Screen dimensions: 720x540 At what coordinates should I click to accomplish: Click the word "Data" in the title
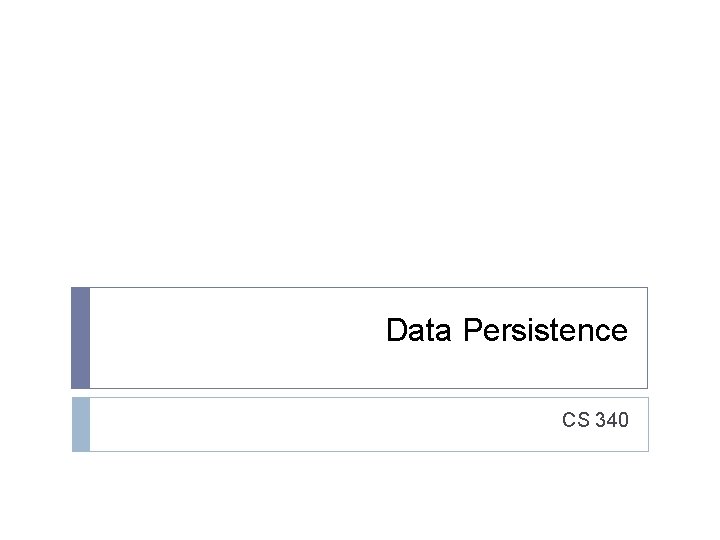click(420, 331)
